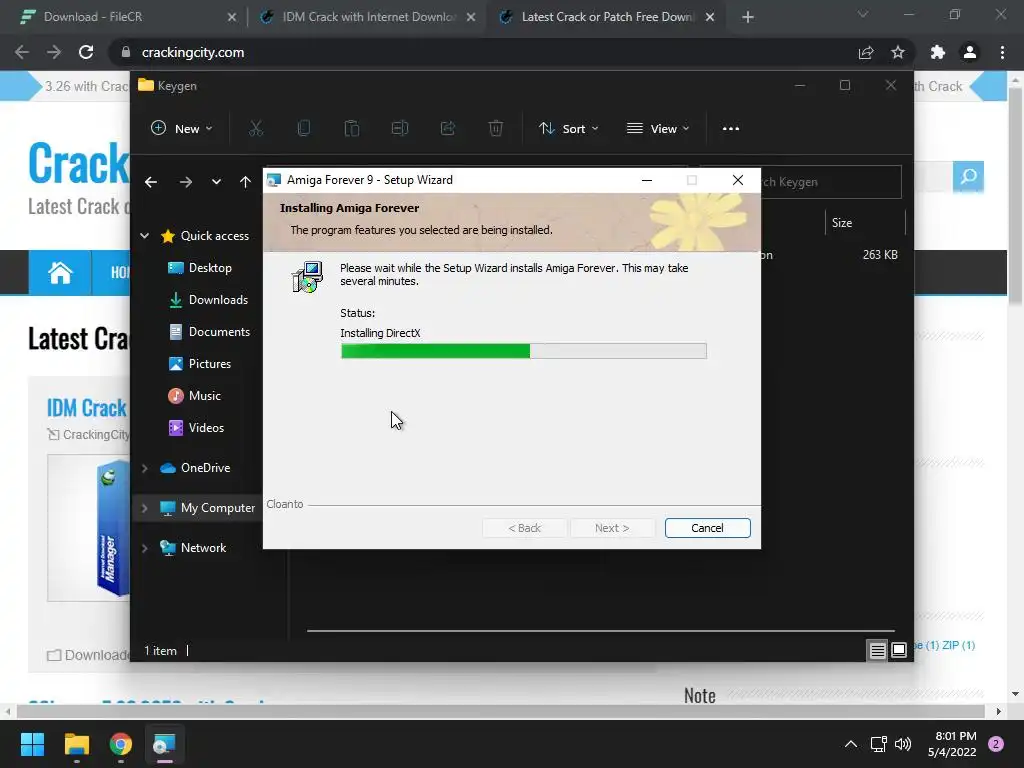Expand the OneDrive tree node
Image resolution: width=1024 pixels, height=768 pixels.
pyautogui.click(x=144, y=468)
